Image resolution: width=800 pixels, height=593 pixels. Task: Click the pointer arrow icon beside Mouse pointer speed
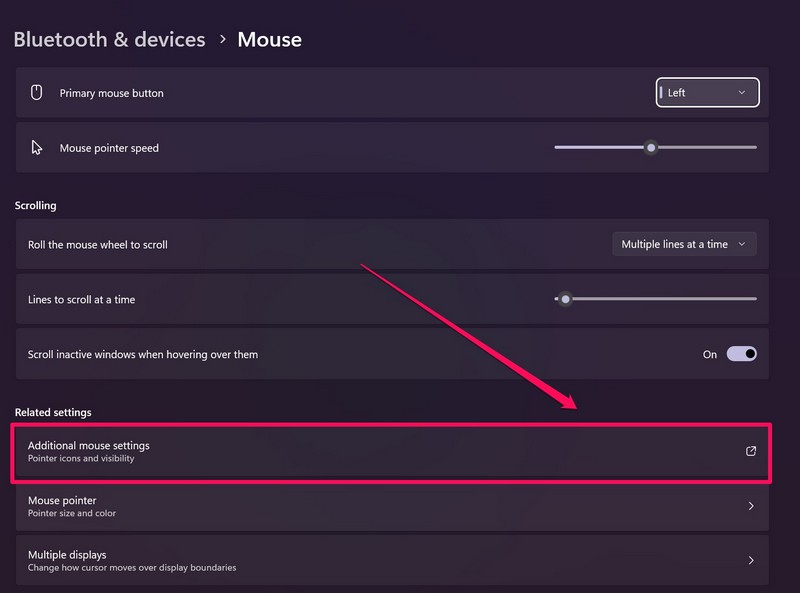36,147
